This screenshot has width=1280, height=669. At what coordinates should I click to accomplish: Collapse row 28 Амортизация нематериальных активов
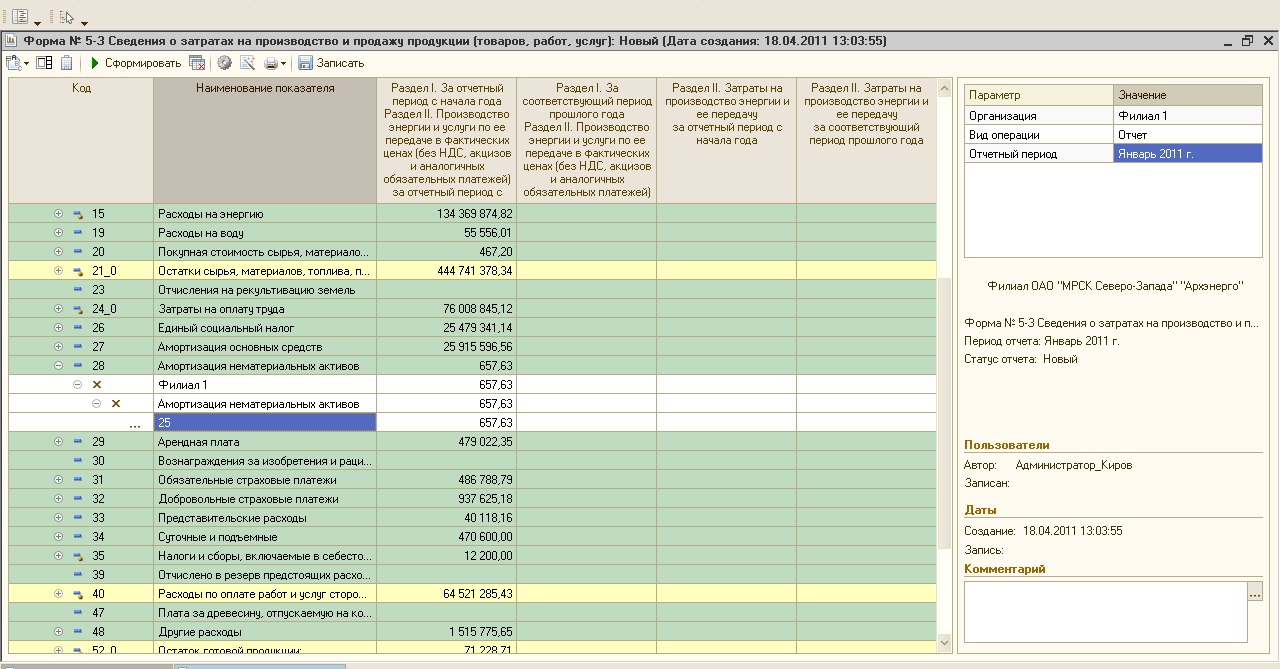coord(59,366)
